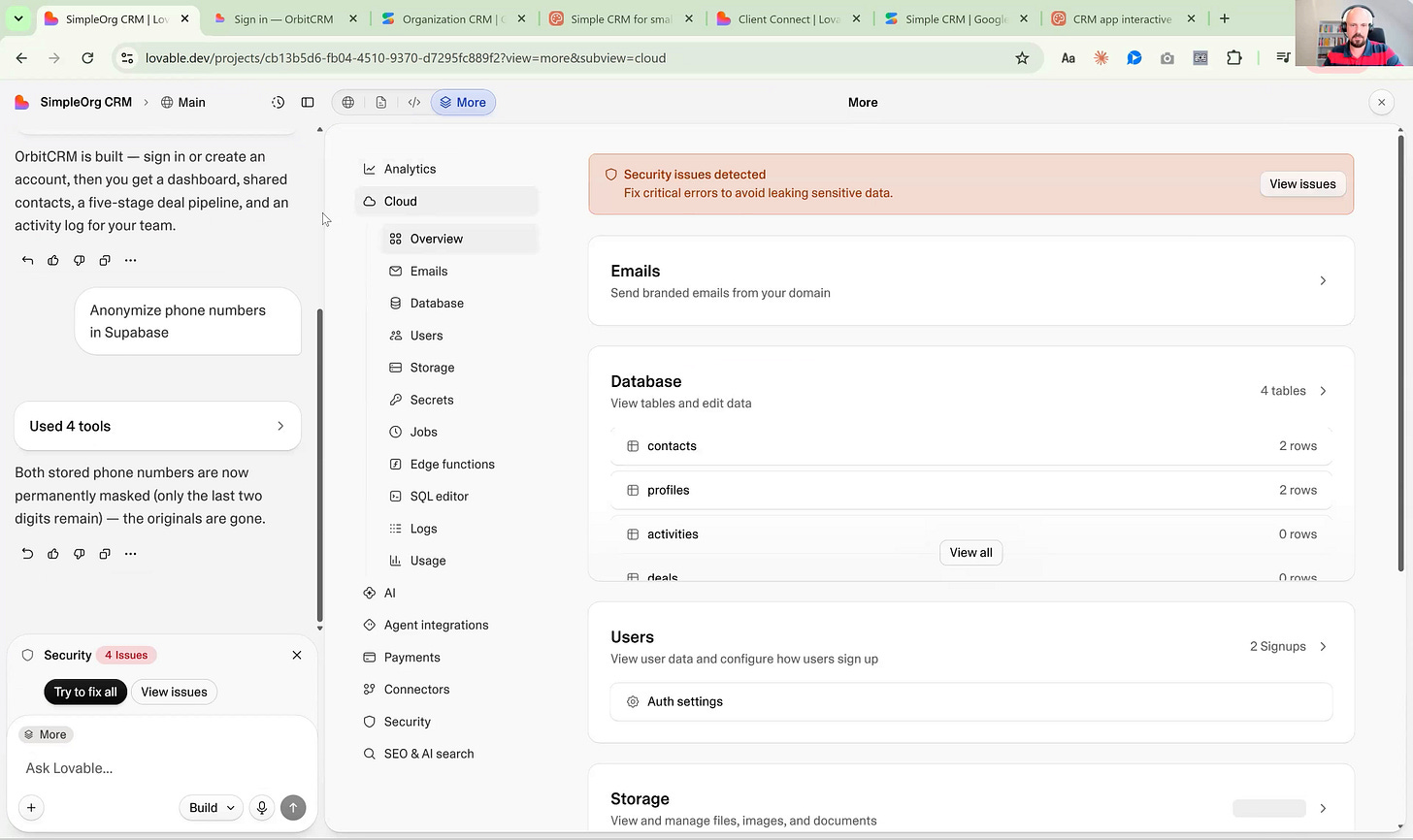Open the Build mode dropdown
This screenshot has height=840, width=1413.
pyautogui.click(x=210, y=807)
